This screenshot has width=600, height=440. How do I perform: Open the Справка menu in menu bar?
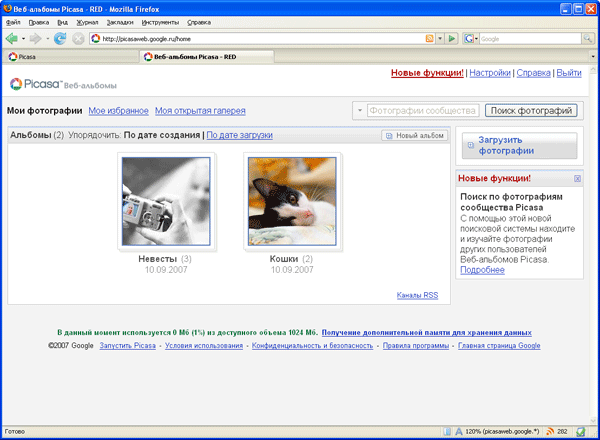(199, 23)
